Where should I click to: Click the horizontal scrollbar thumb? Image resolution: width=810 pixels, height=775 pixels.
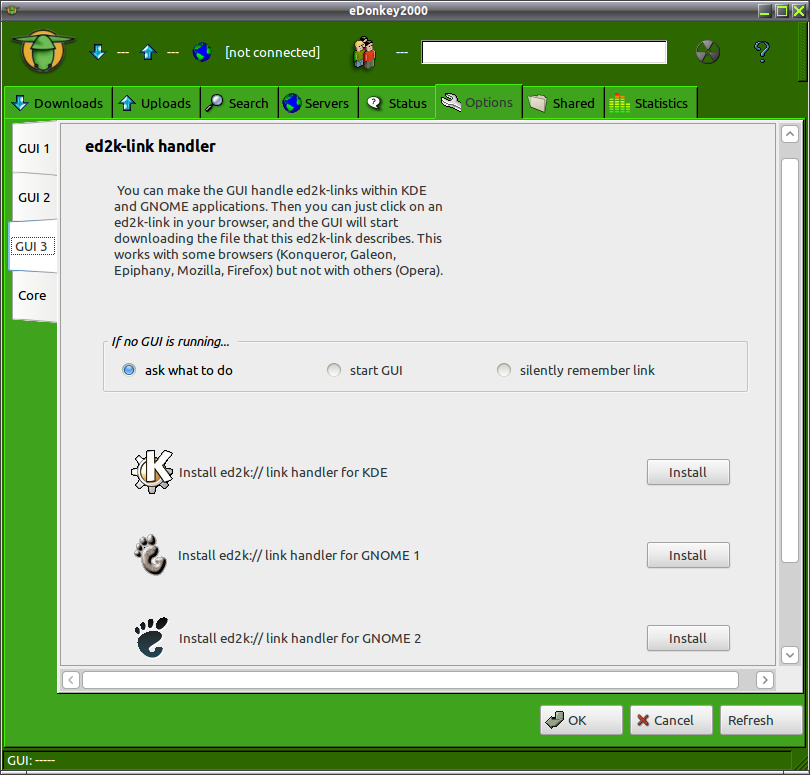(410, 679)
